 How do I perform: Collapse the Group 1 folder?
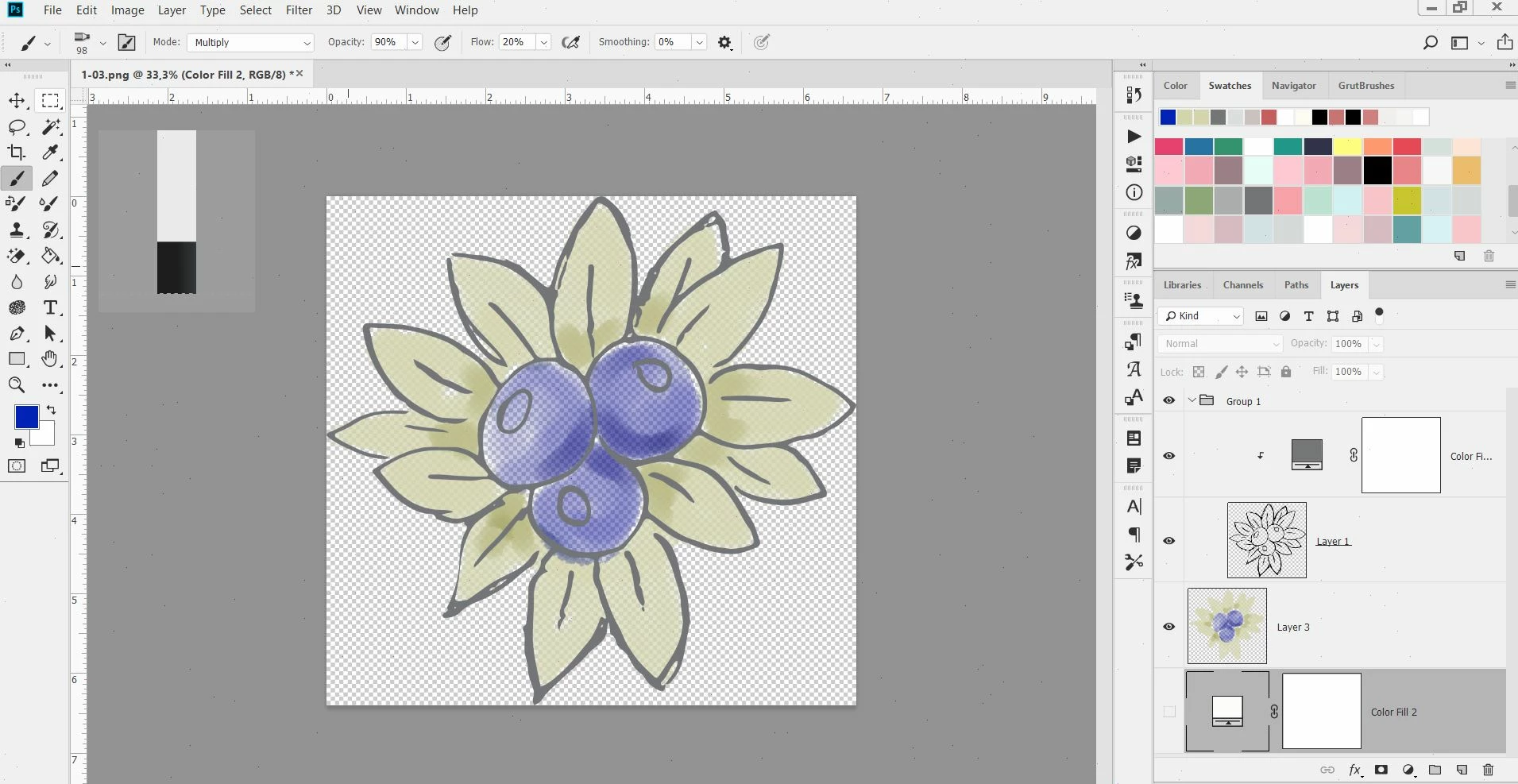coord(1192,401)
